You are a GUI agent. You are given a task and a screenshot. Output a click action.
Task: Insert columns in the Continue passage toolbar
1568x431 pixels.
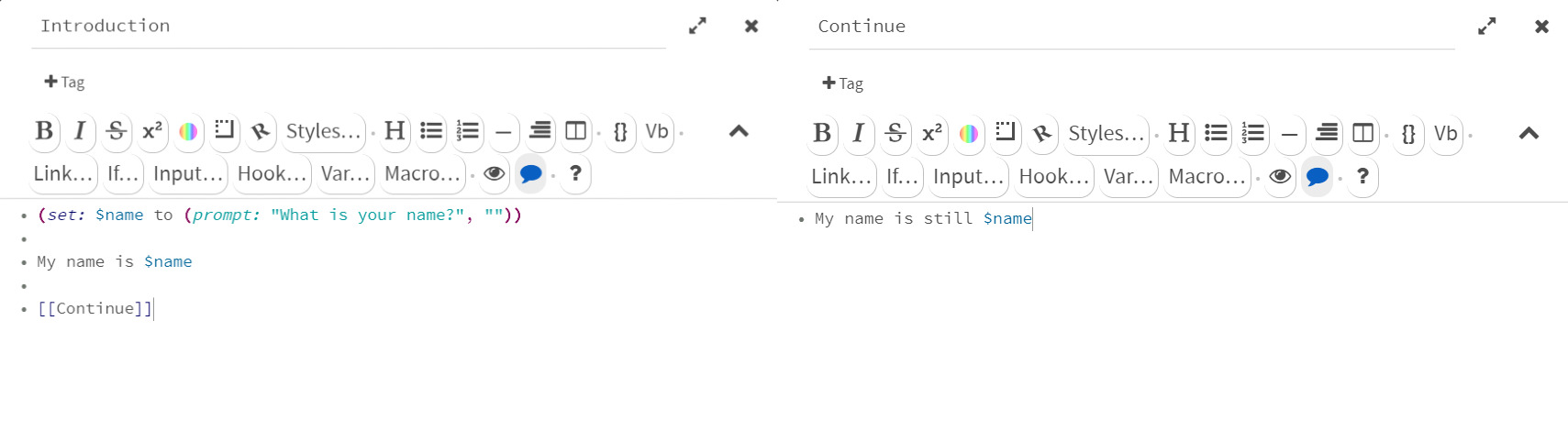[x=1363, y=134]
